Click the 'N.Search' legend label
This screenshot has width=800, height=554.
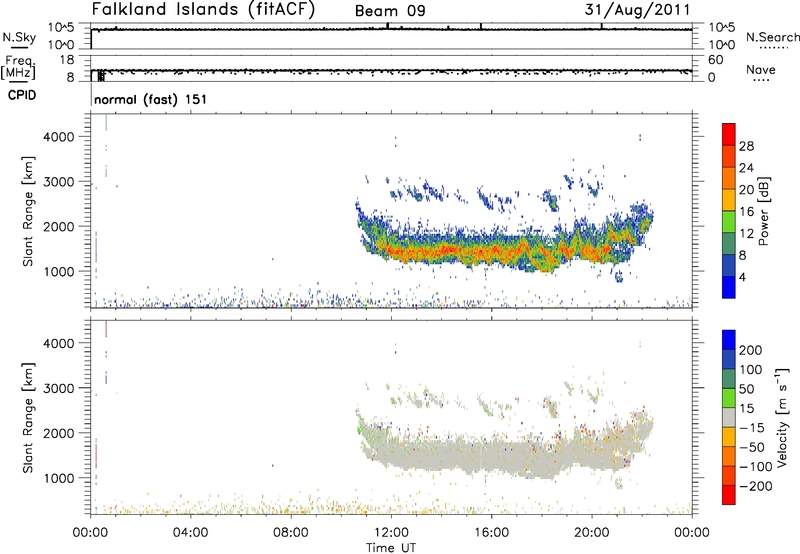pos(773,37)
